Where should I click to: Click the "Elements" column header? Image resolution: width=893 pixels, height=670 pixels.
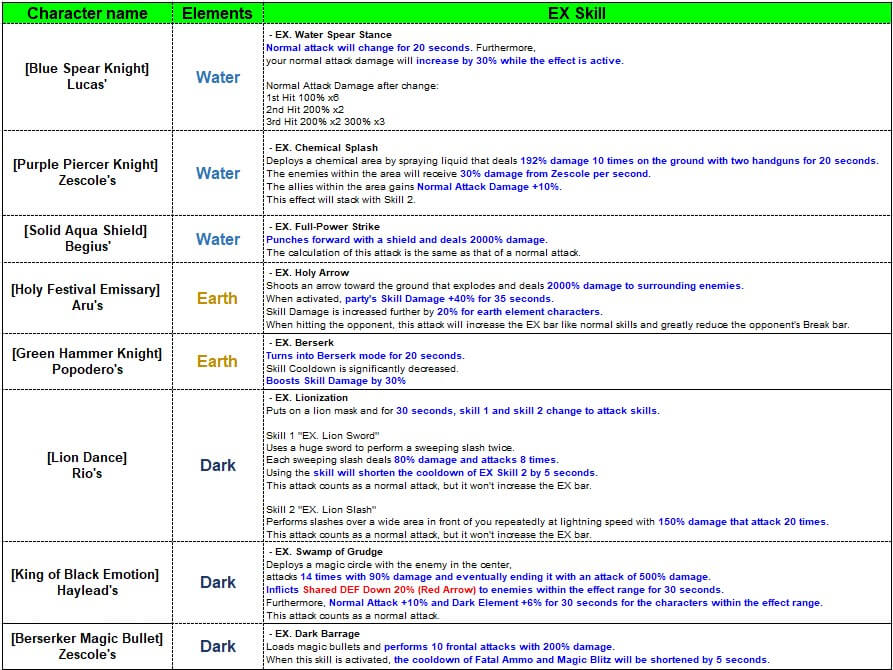217,13
